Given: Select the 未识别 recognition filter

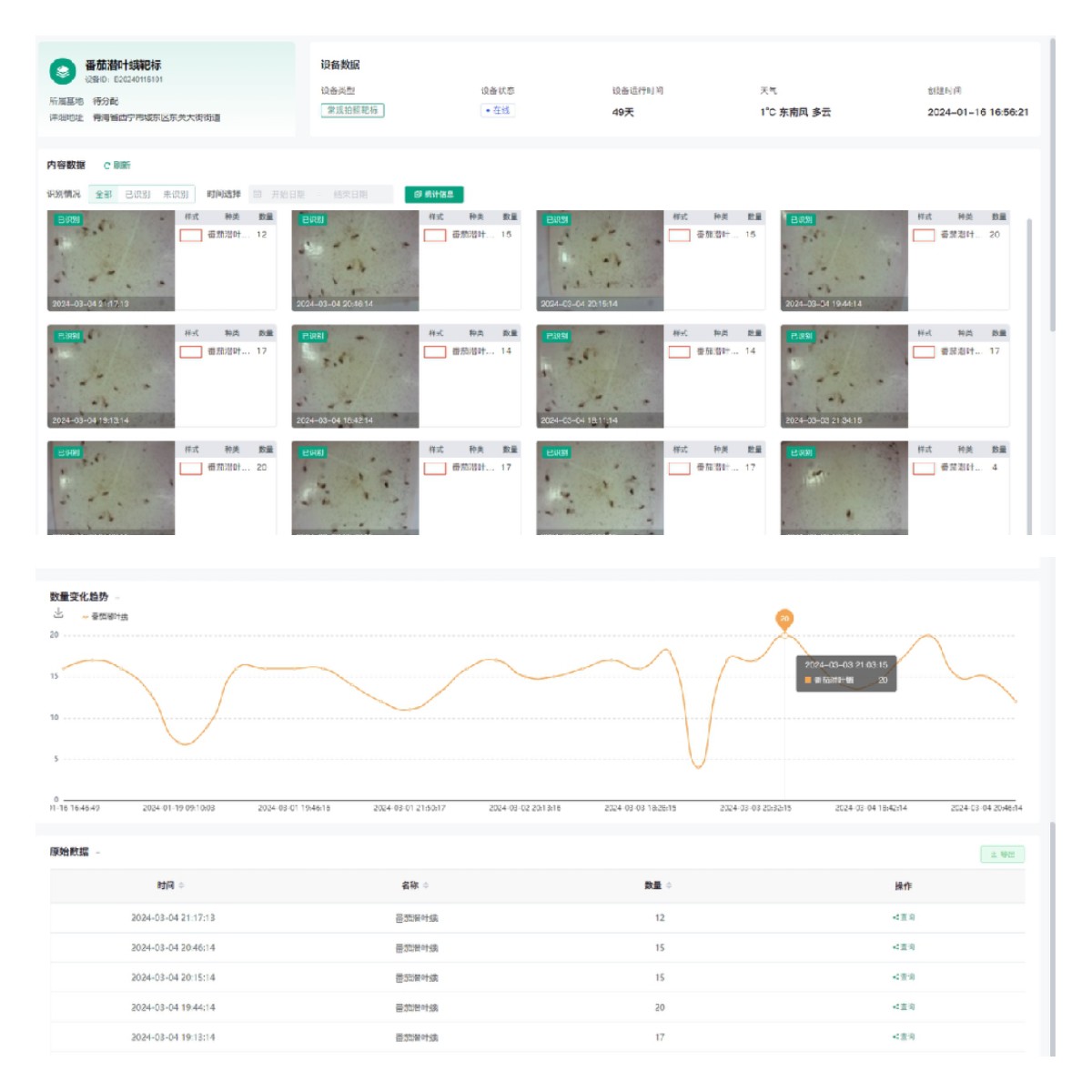Looking at the screenshot, I should [175, 195].
